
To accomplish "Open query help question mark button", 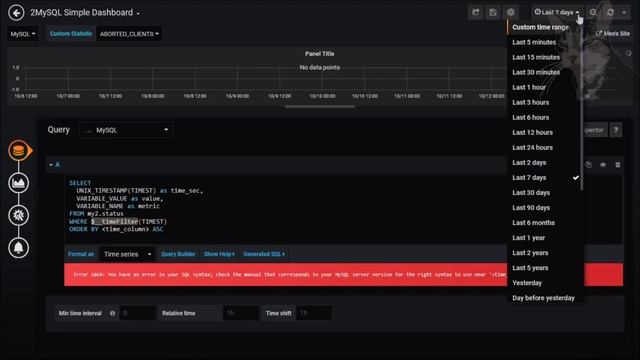I will coord(616,130).
